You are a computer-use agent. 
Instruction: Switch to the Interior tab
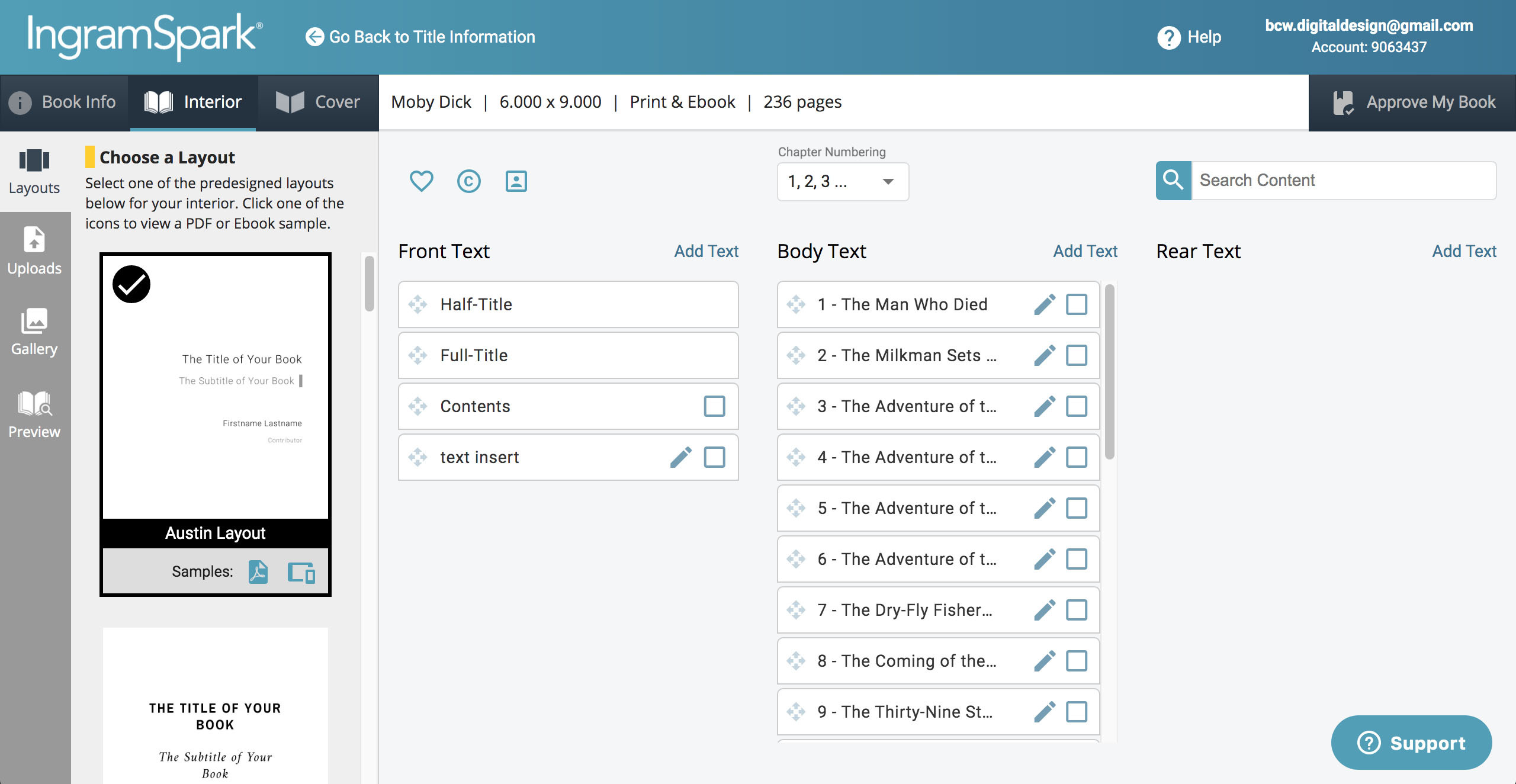click(x=194, y=102)
